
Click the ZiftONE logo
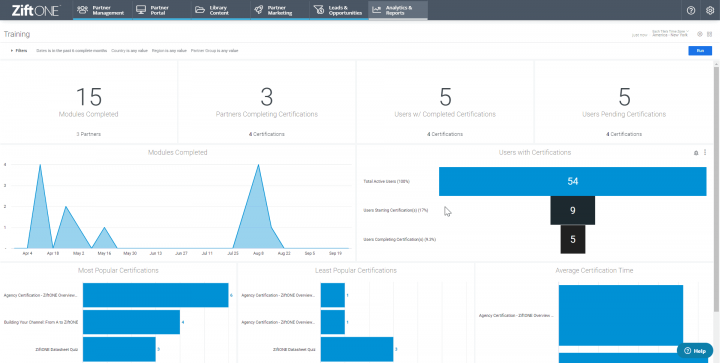tap(36, 10)
